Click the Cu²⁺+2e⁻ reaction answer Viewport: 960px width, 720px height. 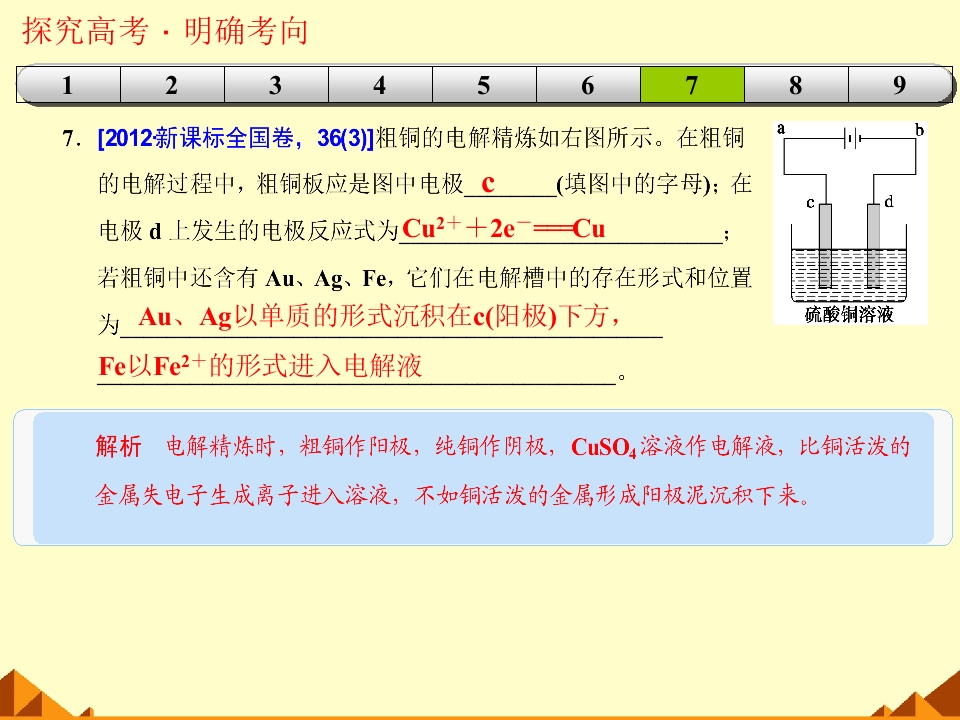click(503, 228)
